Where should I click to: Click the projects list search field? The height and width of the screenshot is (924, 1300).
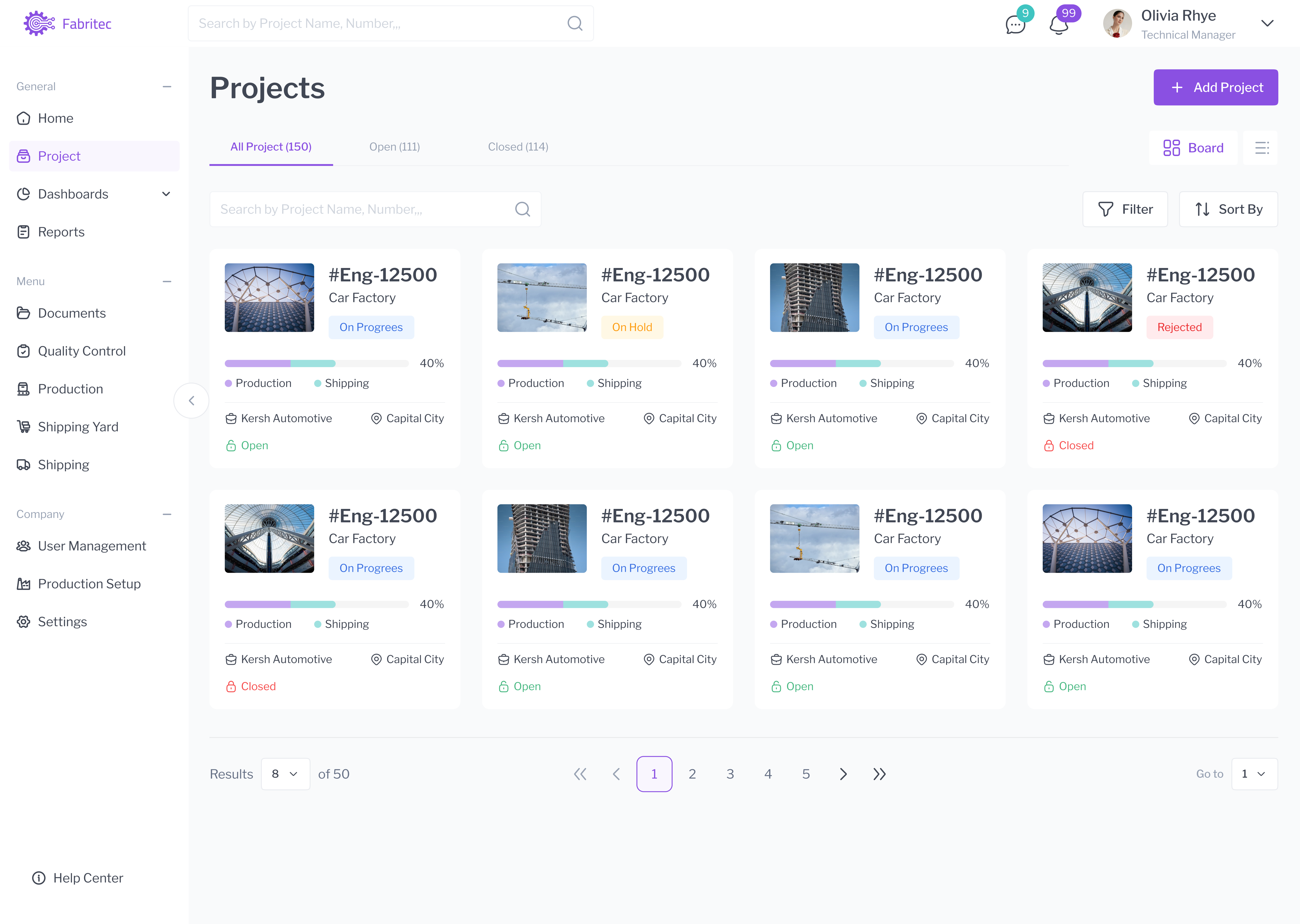coord(364,209)
